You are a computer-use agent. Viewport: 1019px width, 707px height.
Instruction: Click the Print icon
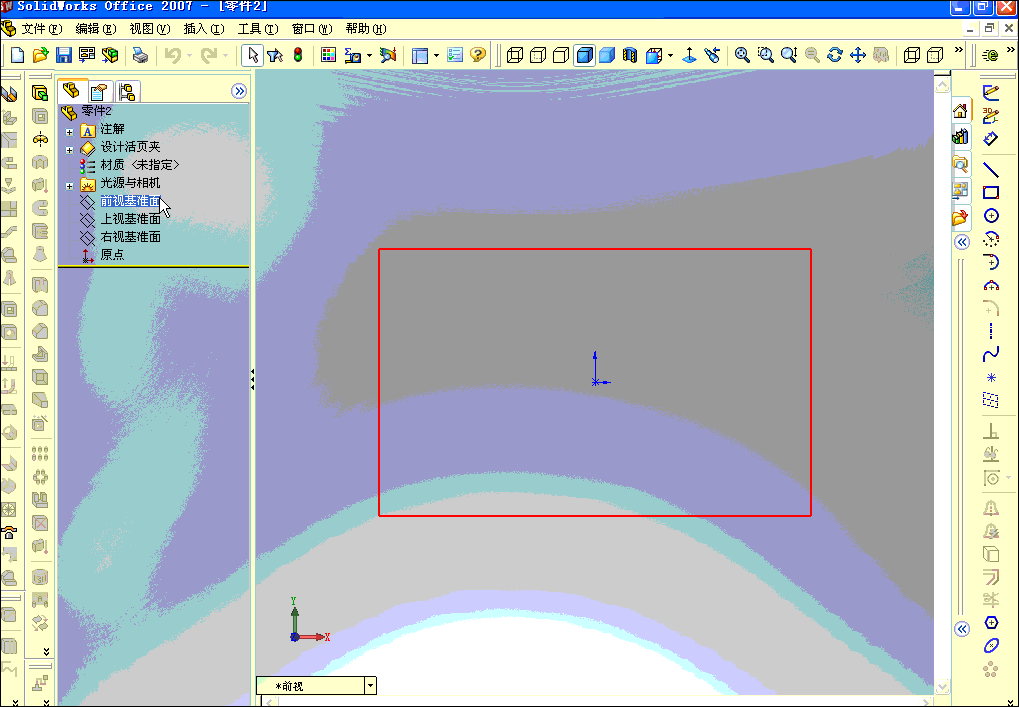(x=140, y=55)
